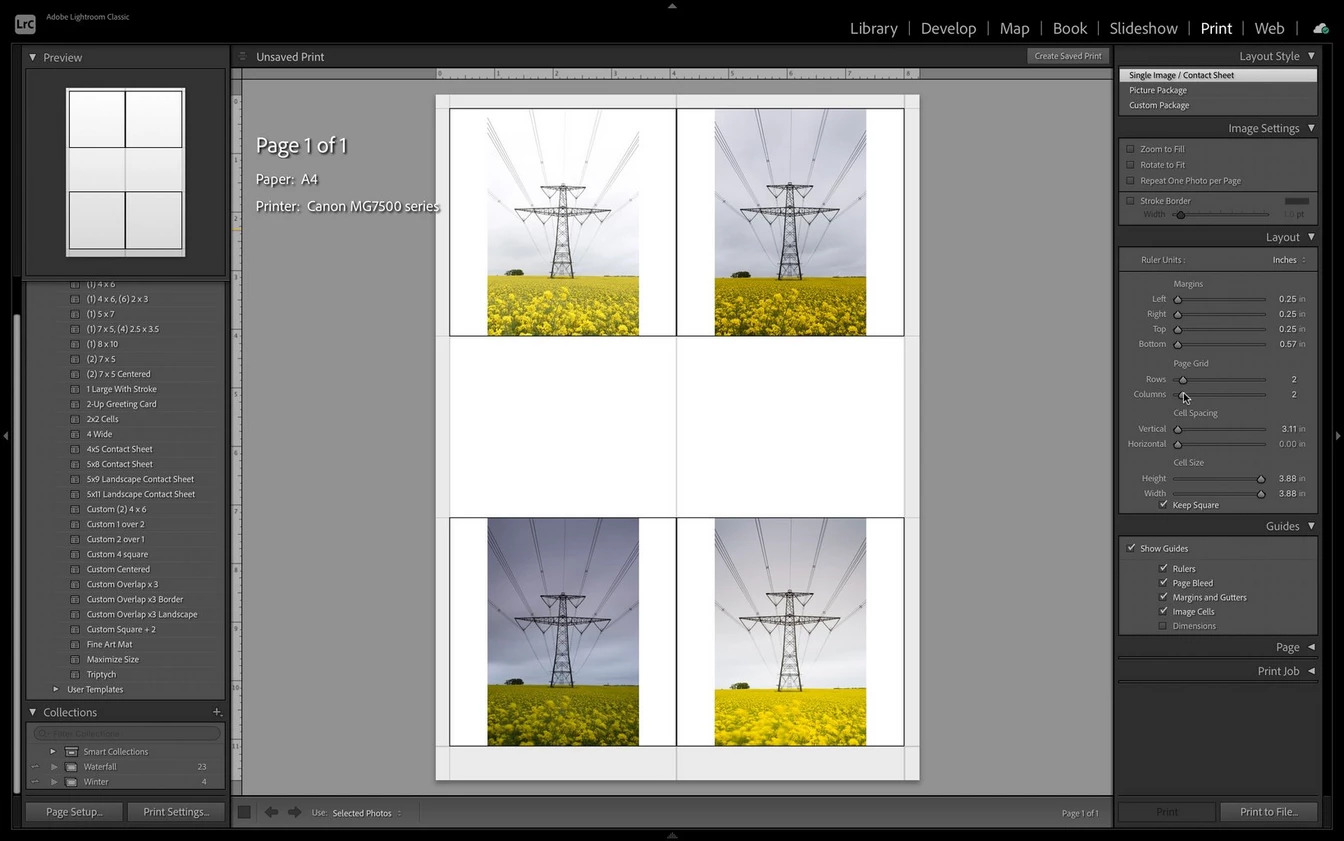1344x841 pixels.
Task: Uncheck Margins and Gutters checkbox
Action: pyautogui.click(x=1163, y=597)
